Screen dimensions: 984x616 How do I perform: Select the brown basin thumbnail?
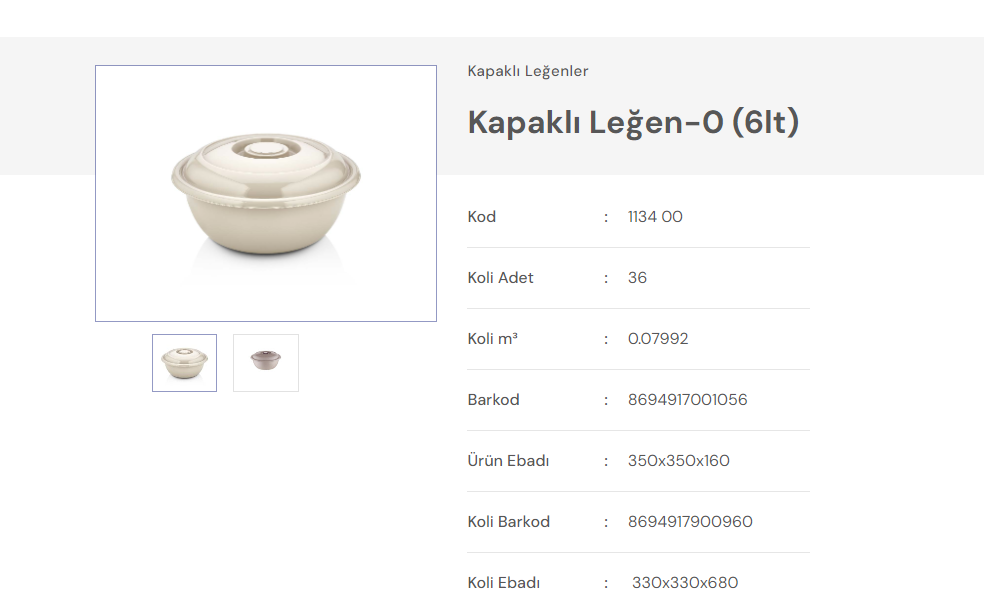pos(266,363)
